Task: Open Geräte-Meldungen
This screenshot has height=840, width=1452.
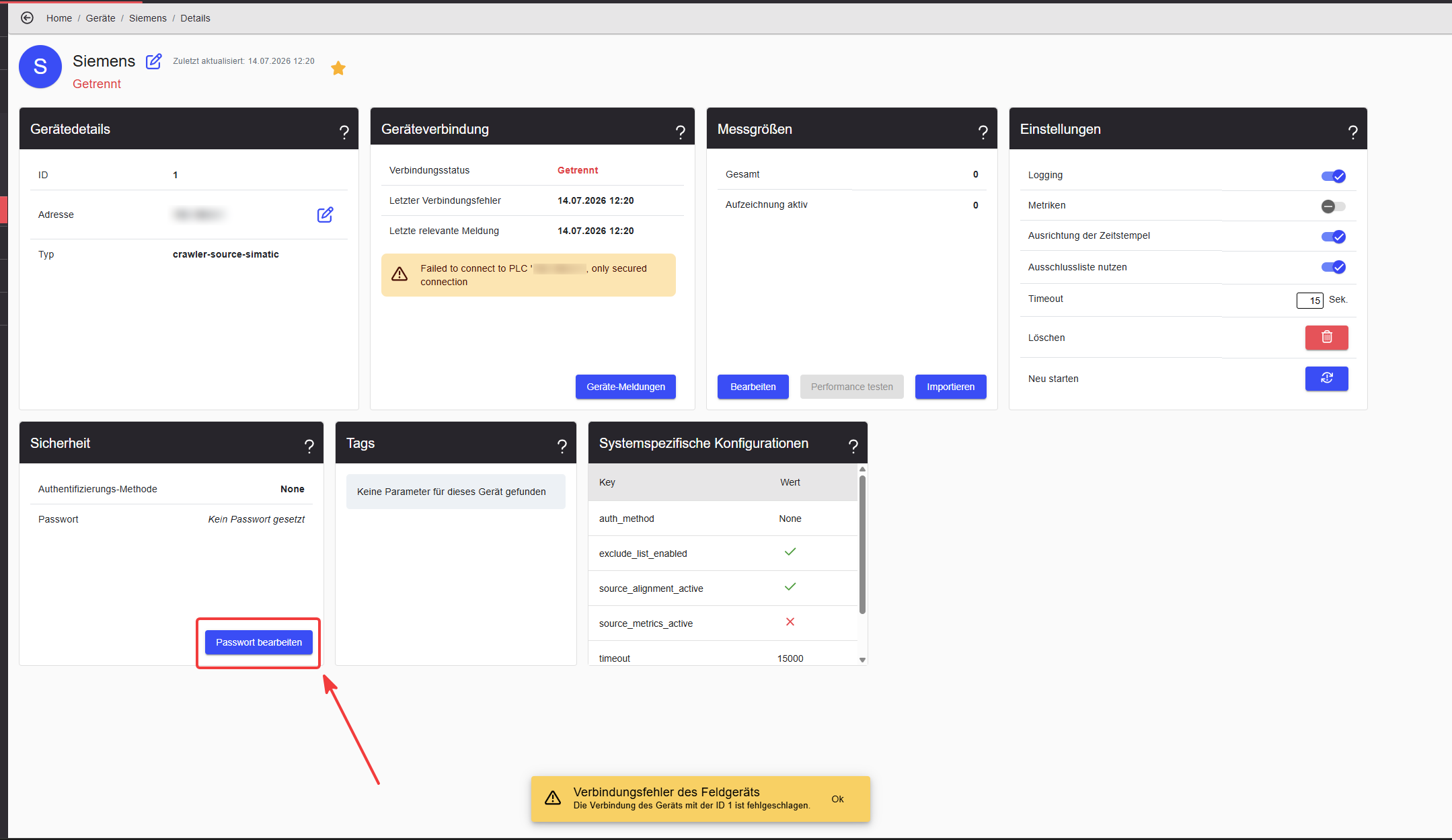Action: (x=625, y=387)
